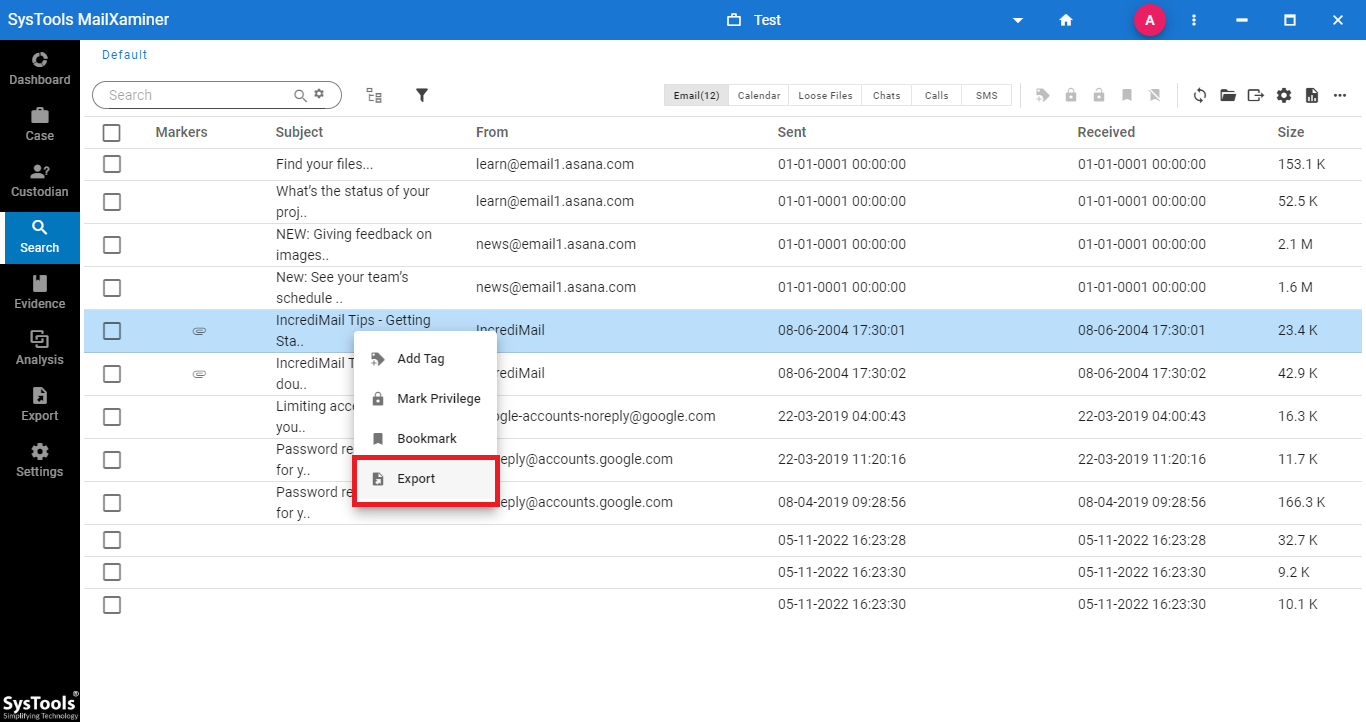Check the checkbox of the 32.7 K row
Viewport: 1366px width, 722px height.
[112, 540]
